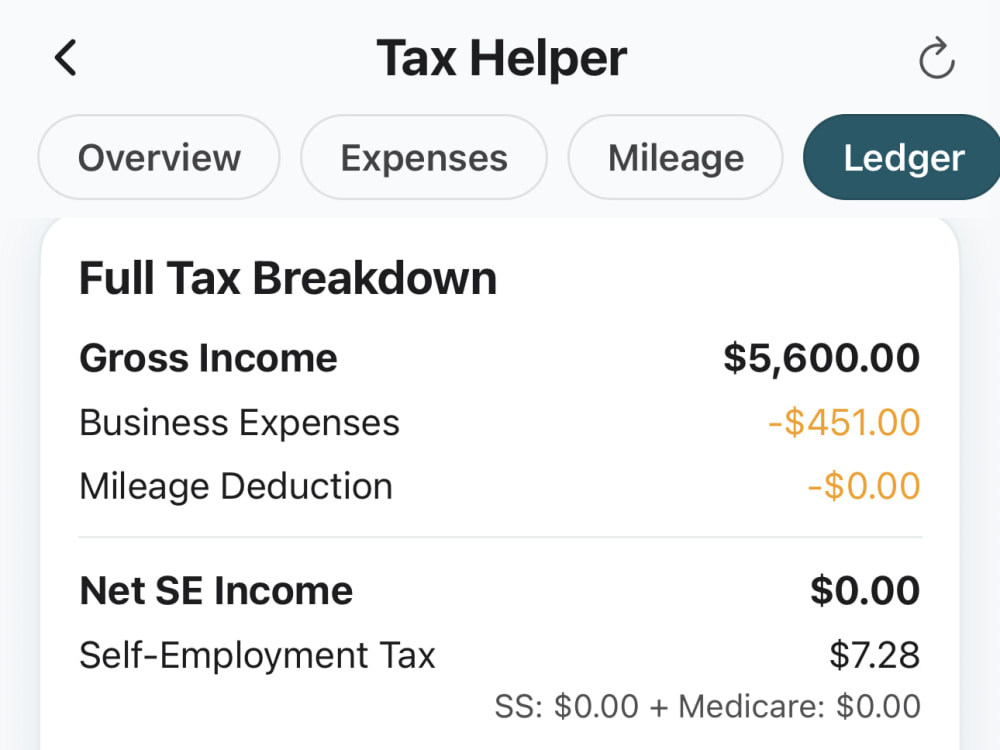This screenshot has height=750, width=1000.
Task: Select the Gross Income label
Action: tap(208, 358)
